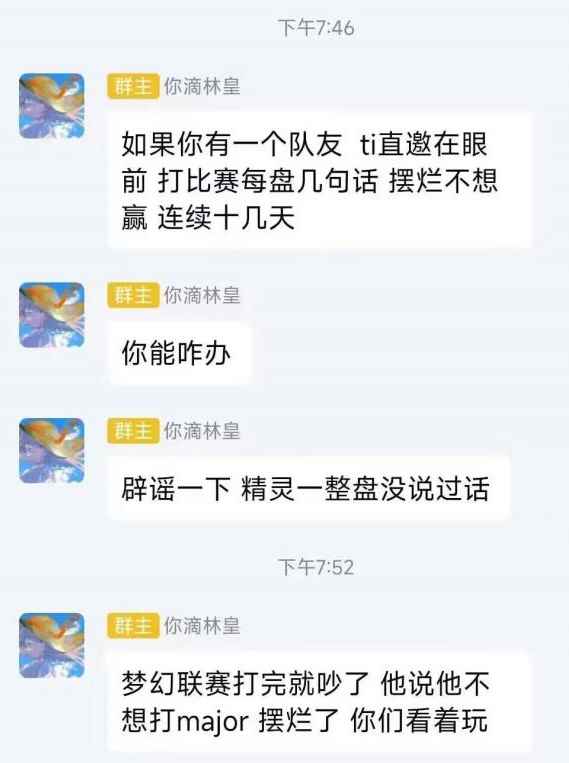The height and width of the screenshot is (763, 569).
Task: Click the word major in the last message
Action: [x=212, y=721]
